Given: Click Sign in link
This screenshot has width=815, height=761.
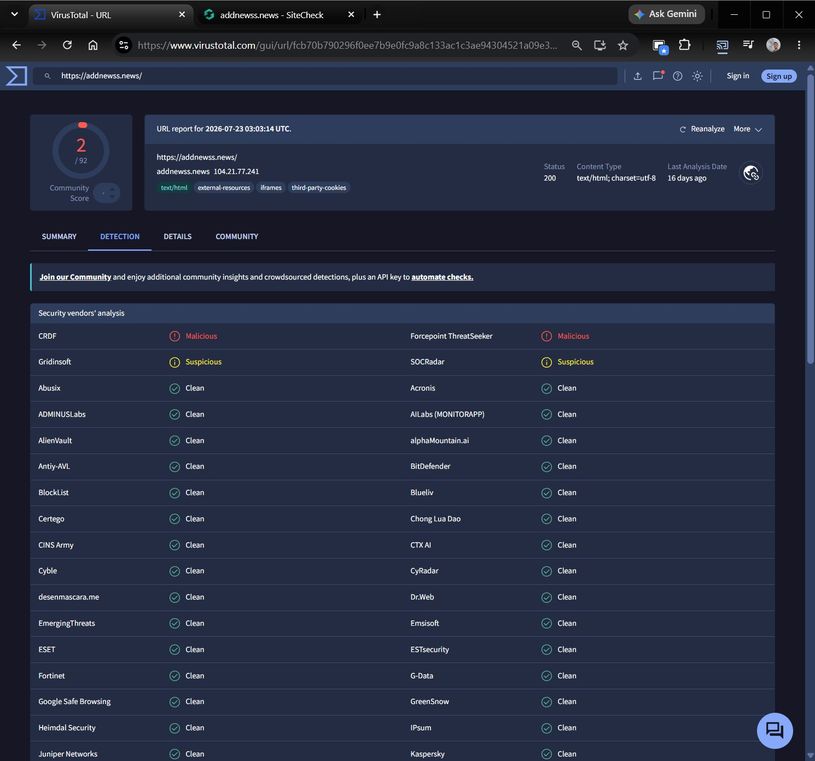Looking at the screenshot, I should 738,76.
